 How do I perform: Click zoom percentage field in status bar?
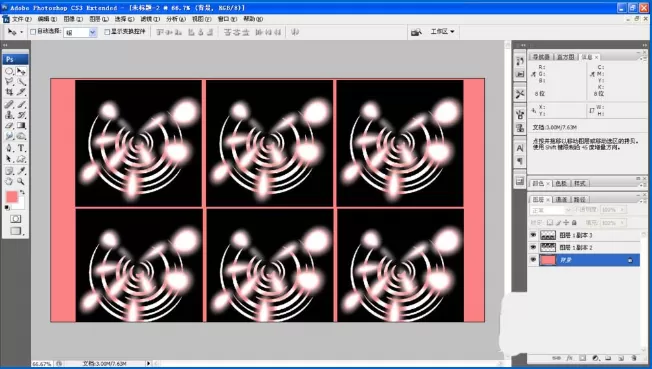[42, 364]
